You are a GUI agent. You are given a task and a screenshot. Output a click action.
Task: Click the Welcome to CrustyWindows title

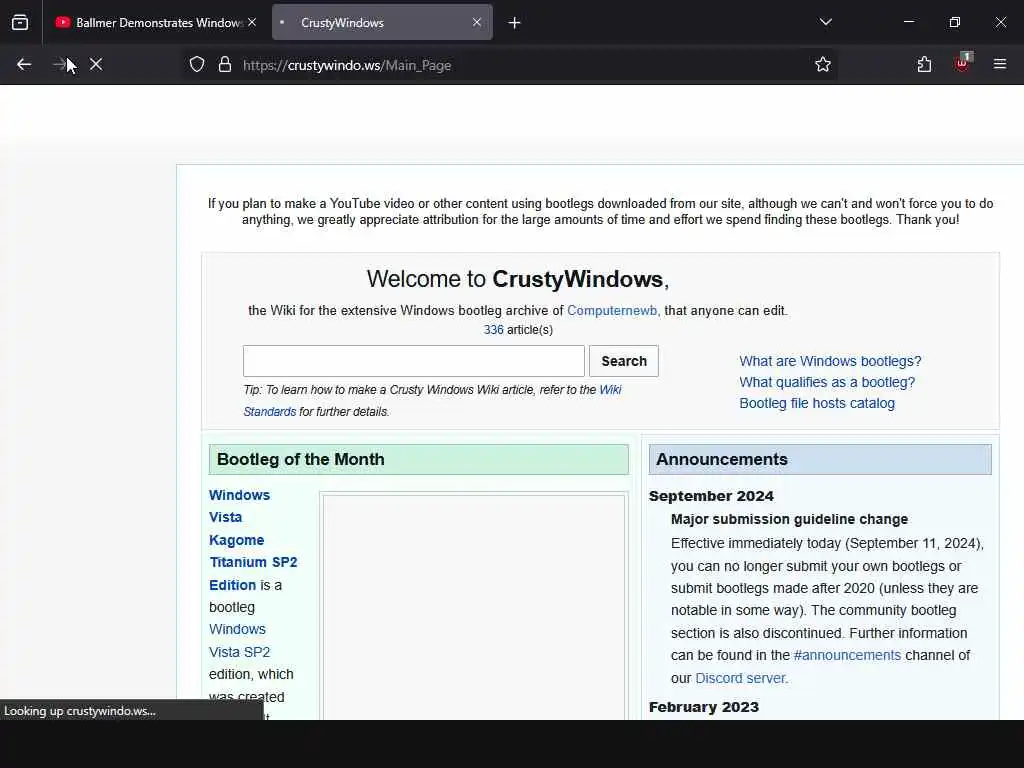(517, 279)
